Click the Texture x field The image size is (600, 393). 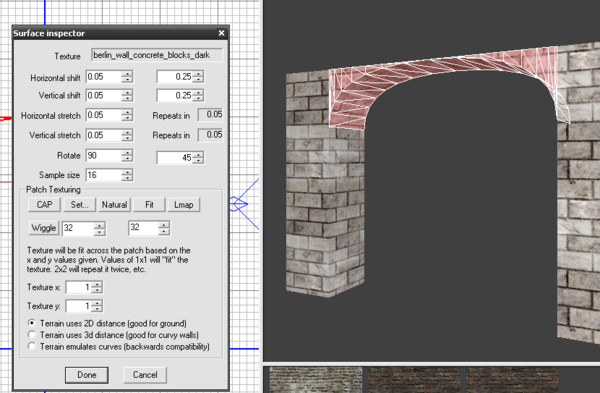pos(79,287)
